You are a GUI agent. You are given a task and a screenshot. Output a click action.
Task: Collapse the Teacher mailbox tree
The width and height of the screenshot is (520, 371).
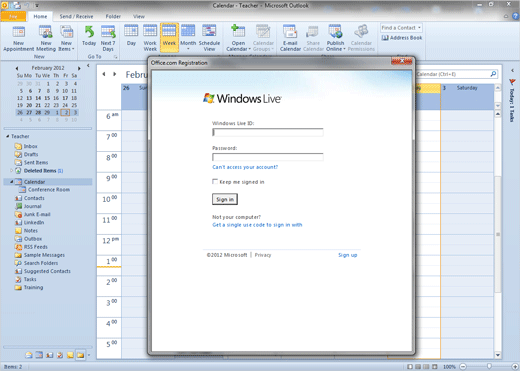[7, 136]
